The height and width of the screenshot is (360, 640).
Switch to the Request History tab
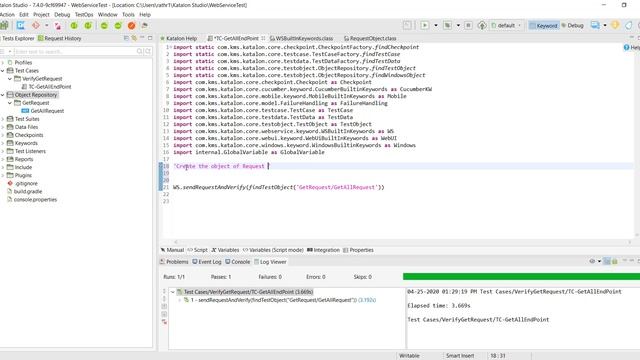click(60, 38)
